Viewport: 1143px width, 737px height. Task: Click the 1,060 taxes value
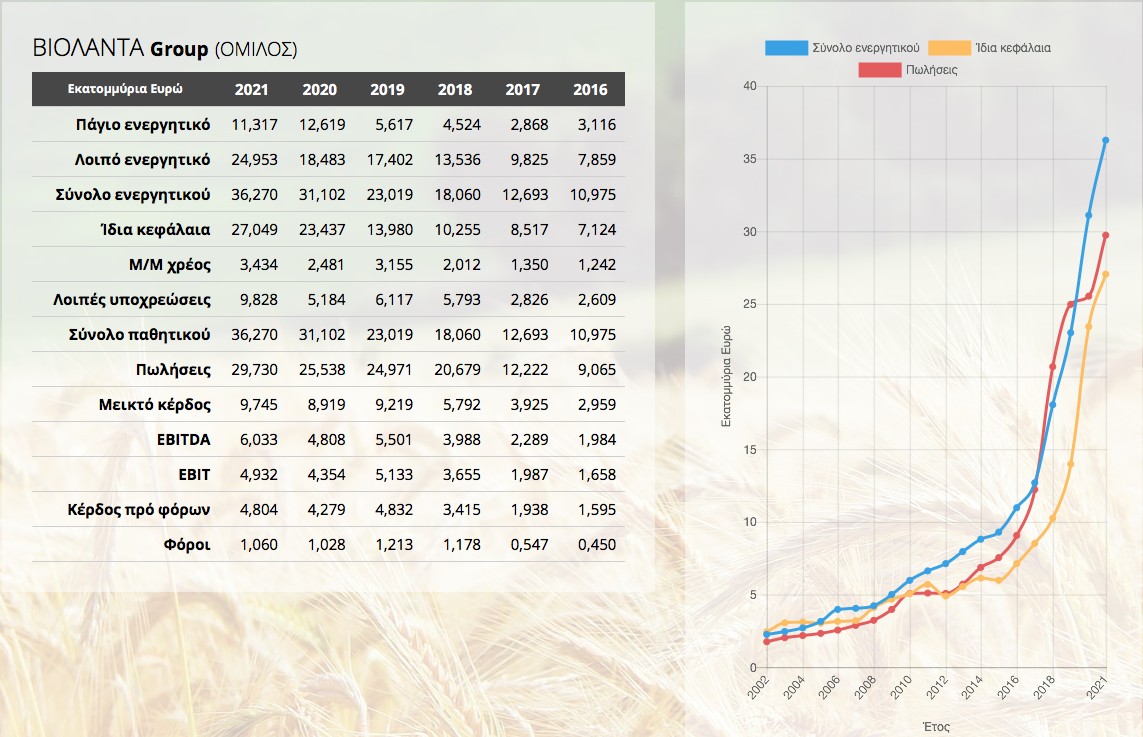tap(259, 545)
